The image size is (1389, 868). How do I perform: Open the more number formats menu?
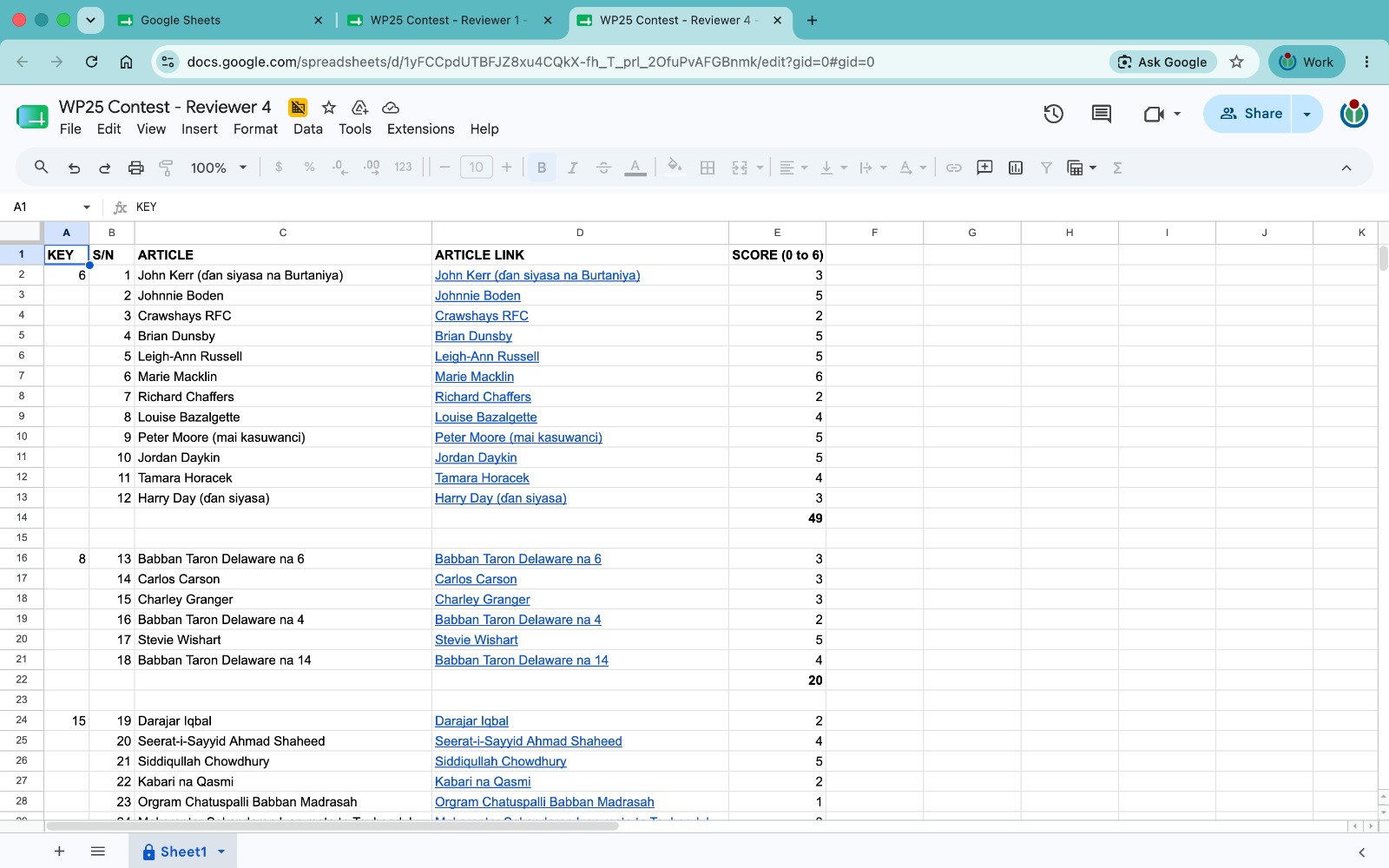pyautogui.click(x=403, y=168)
